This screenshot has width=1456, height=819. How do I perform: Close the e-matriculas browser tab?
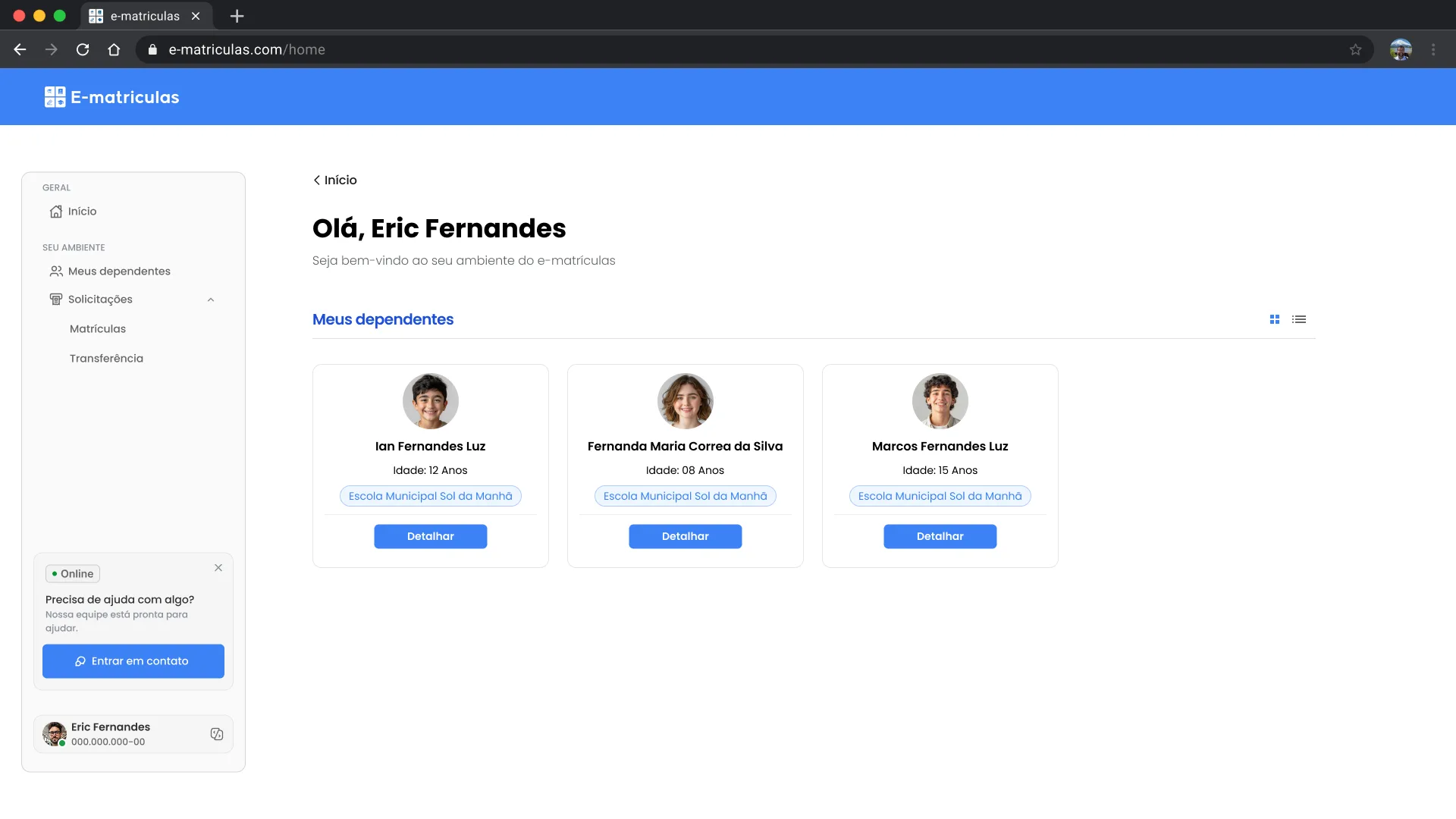[196, 16]
